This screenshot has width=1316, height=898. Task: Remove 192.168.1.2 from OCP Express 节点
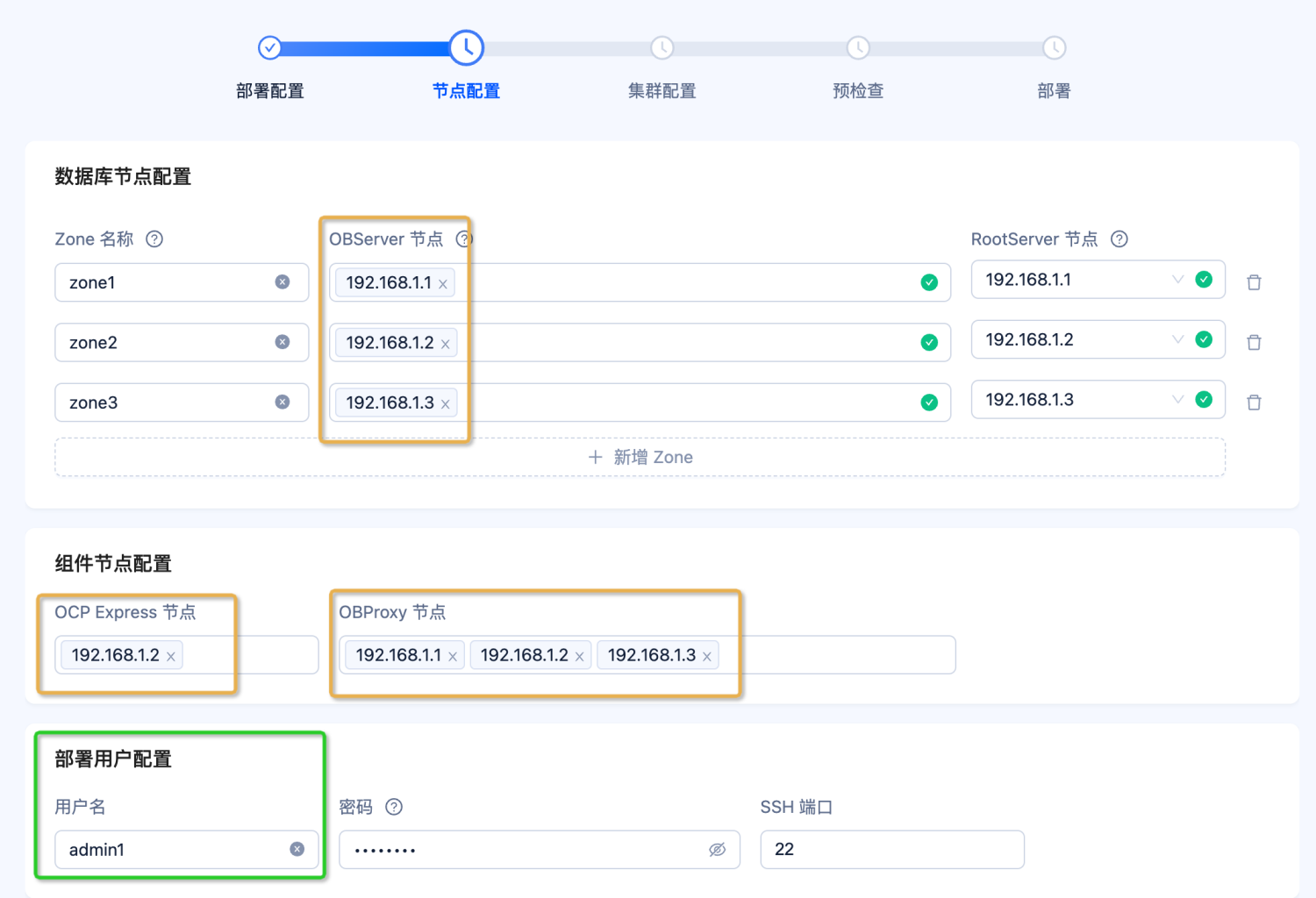171,657
